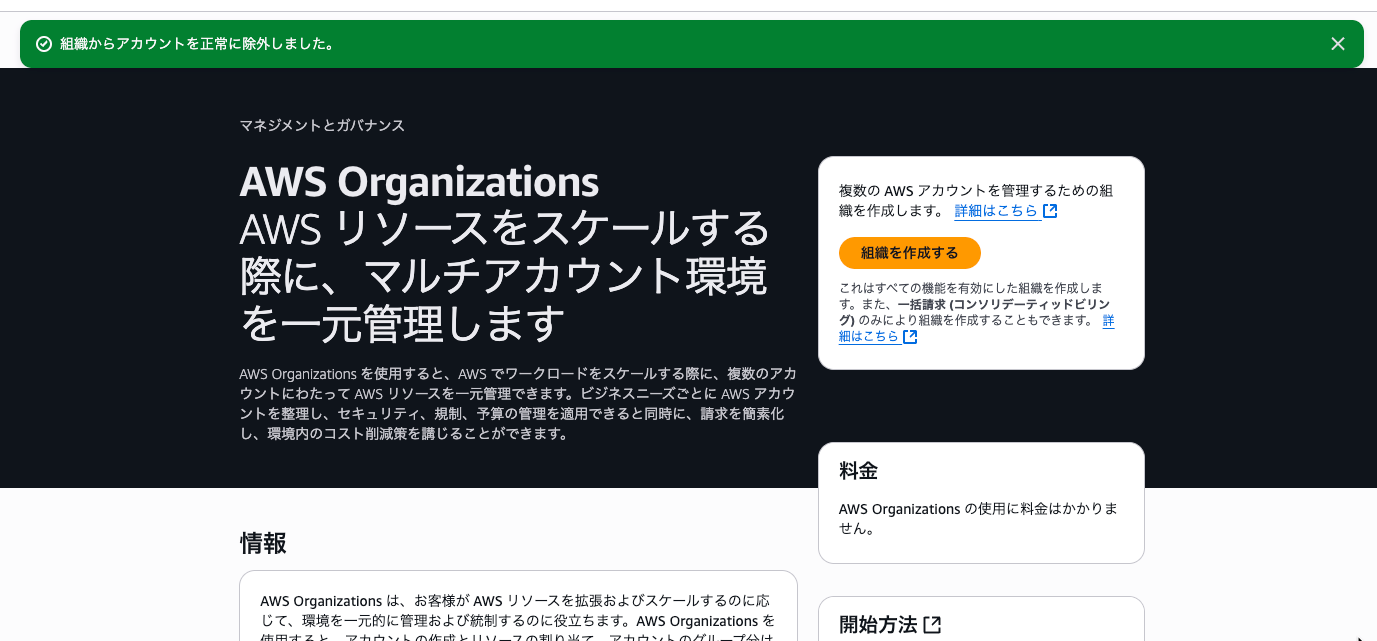The width and height of the screenshot is (1377, 641).
Task: Click the 料金 card heading
Action: pyautogui.click(x=858, y=470)
